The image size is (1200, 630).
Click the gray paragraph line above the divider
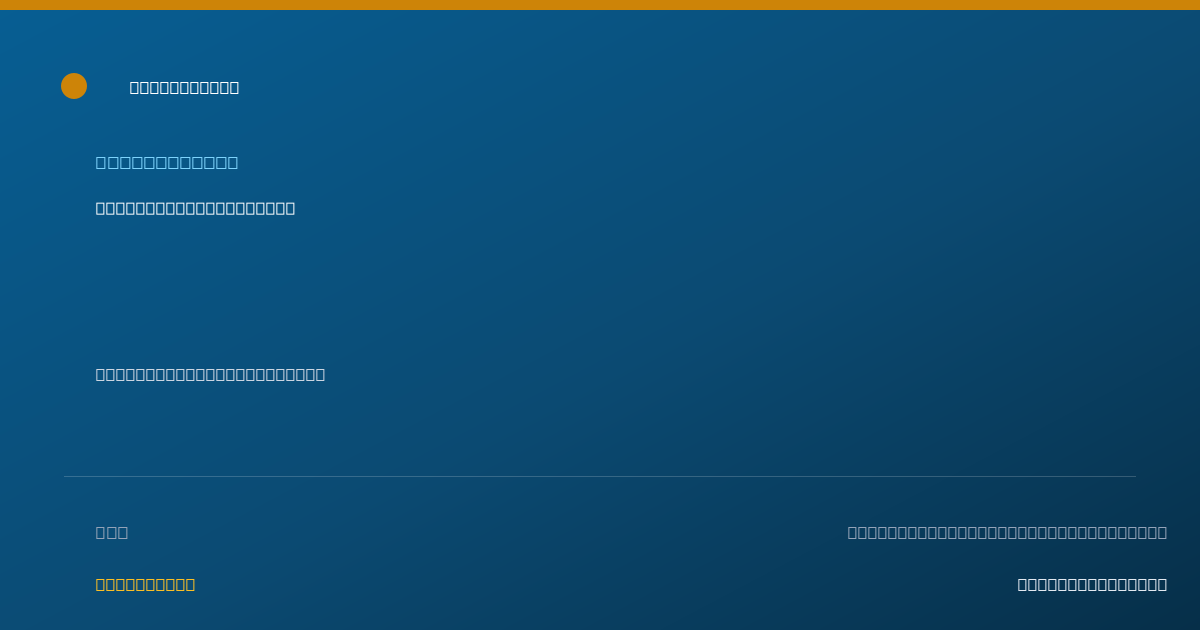click(210, 374)
